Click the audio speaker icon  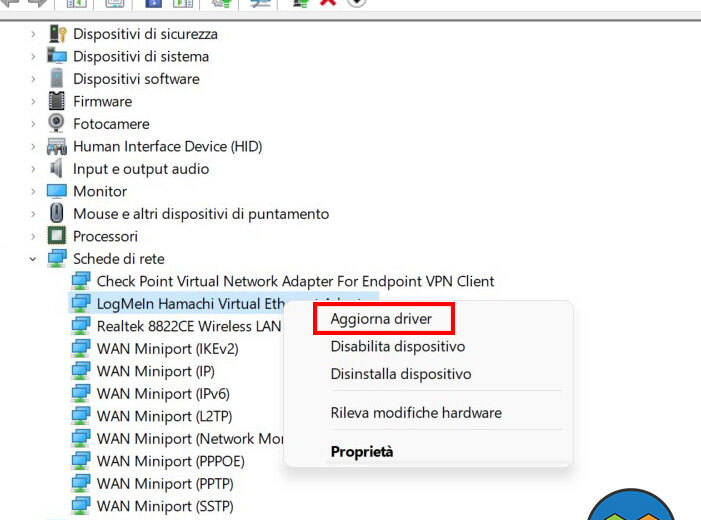(57, 169)
